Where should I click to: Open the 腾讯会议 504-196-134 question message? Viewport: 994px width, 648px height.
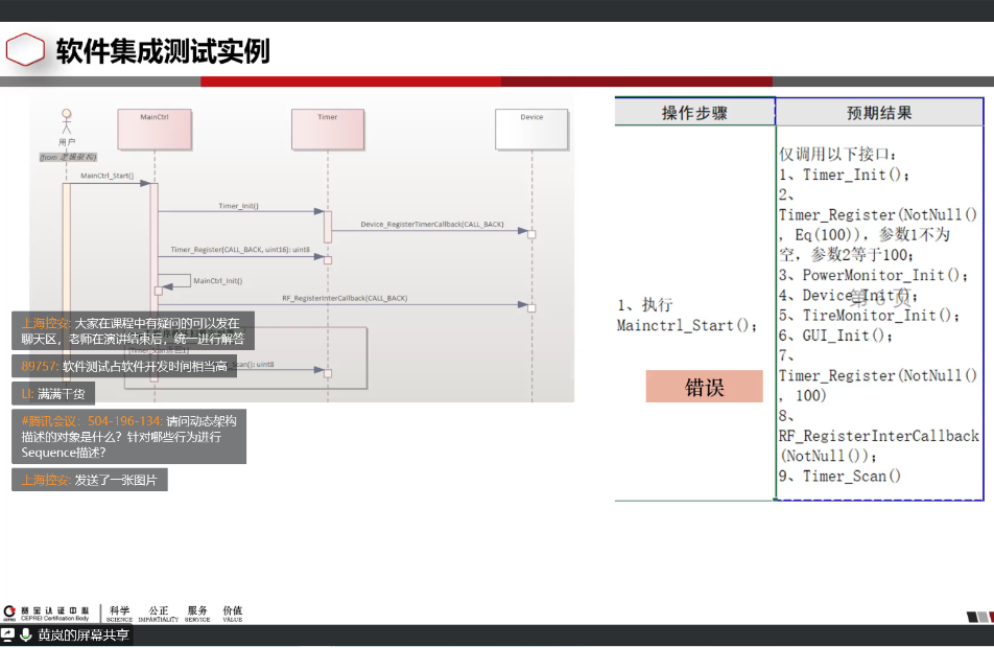[x=129, y=437]
